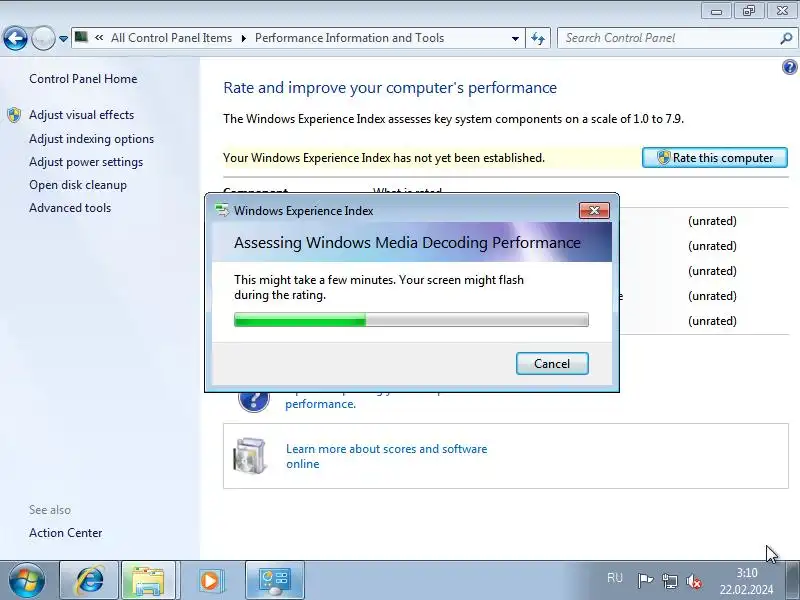
Task: Minimize the Control Panel window
Action: (716, 10)
